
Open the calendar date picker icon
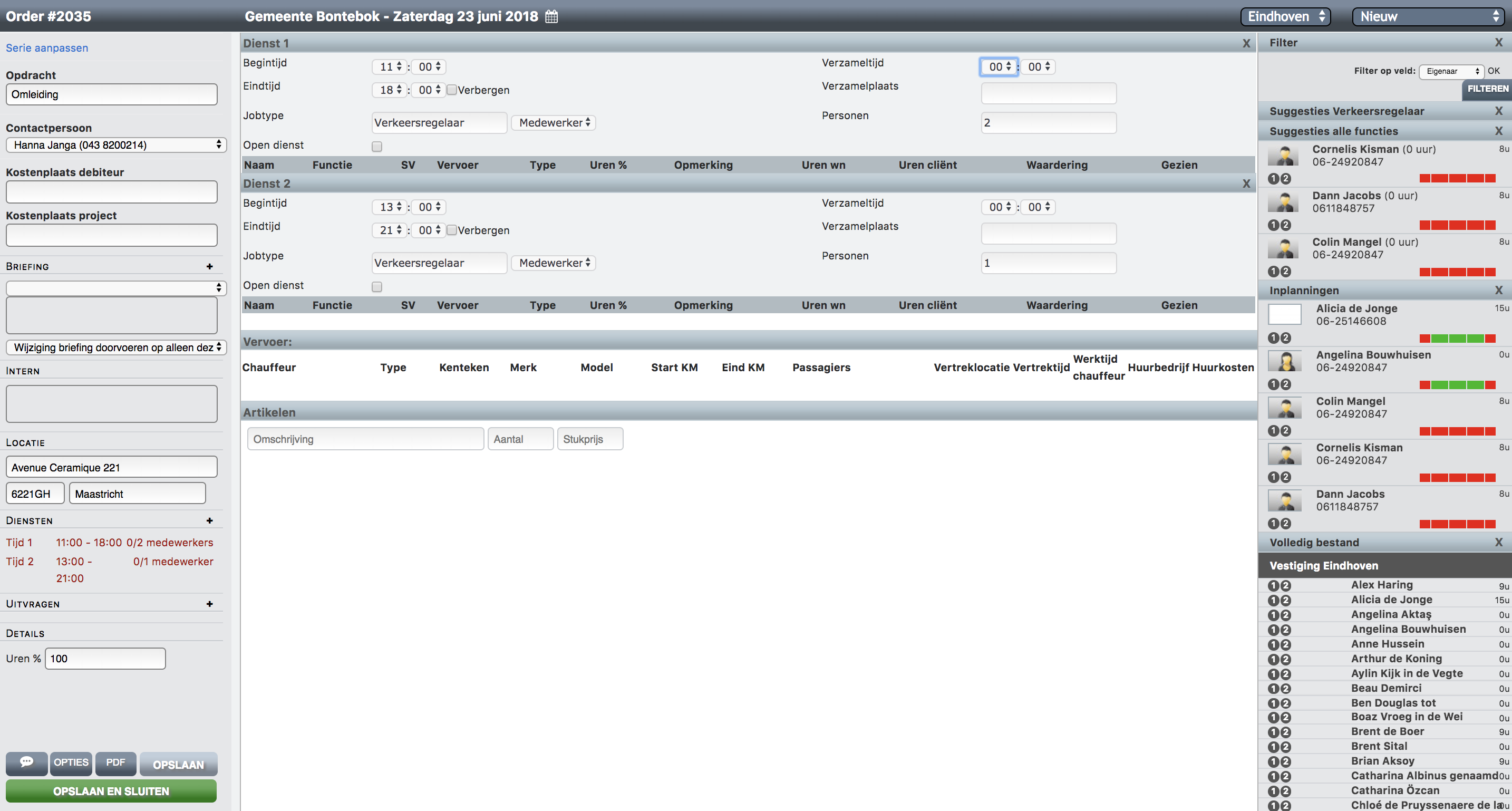point(551,16)
